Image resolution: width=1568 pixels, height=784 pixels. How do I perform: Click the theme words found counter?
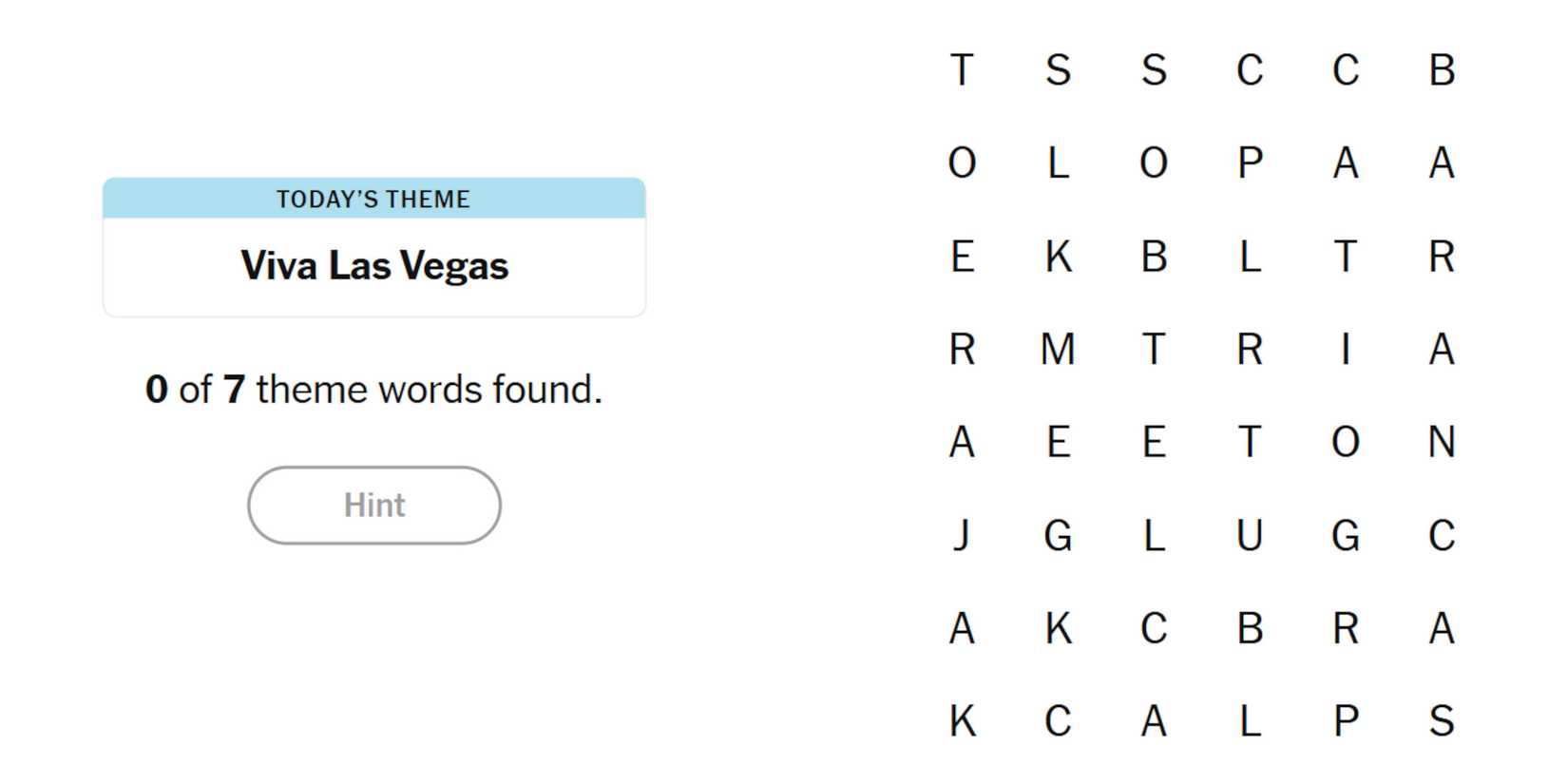(373, 390)
